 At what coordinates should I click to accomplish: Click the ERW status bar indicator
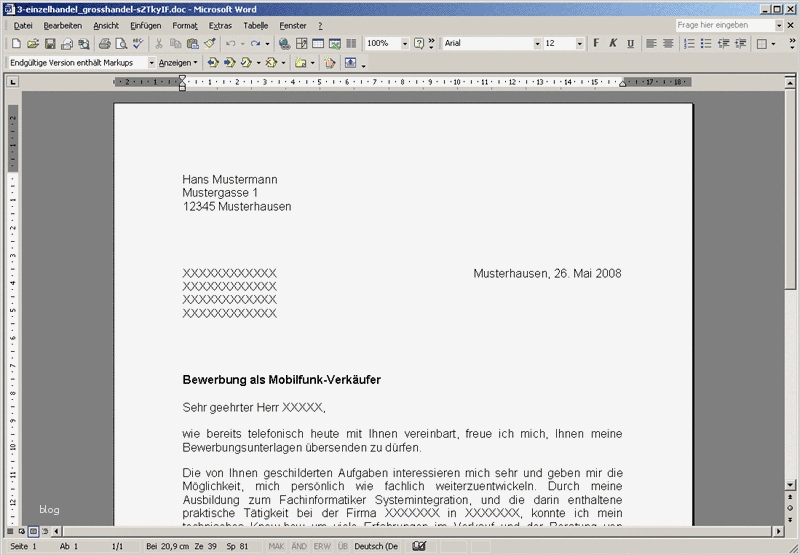coord(322,546)
